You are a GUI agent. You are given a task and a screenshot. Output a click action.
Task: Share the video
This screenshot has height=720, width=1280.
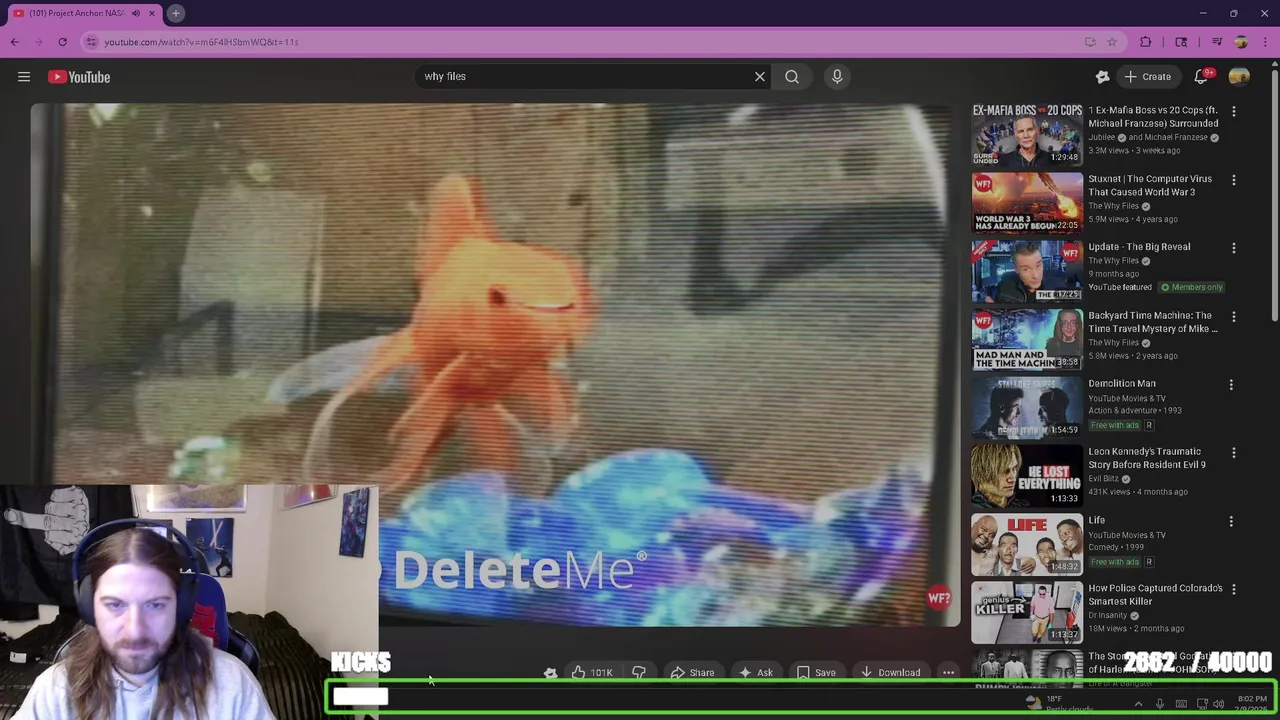coord(692,673)
